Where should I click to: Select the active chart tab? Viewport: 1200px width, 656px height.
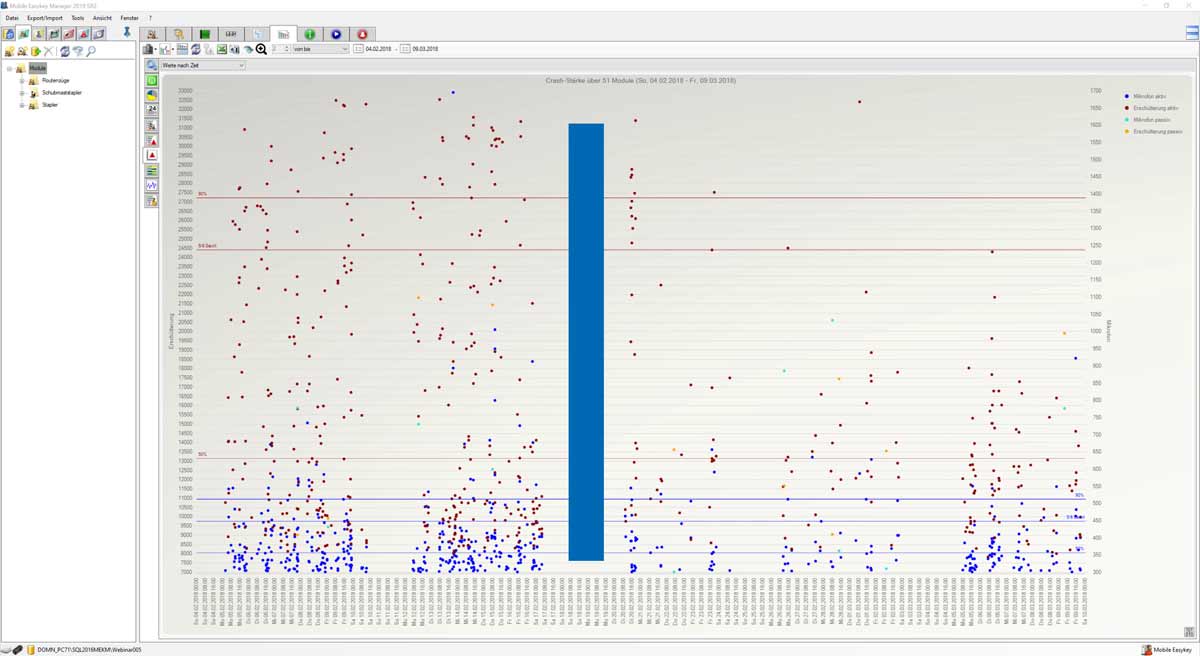(x=284, y=34)
